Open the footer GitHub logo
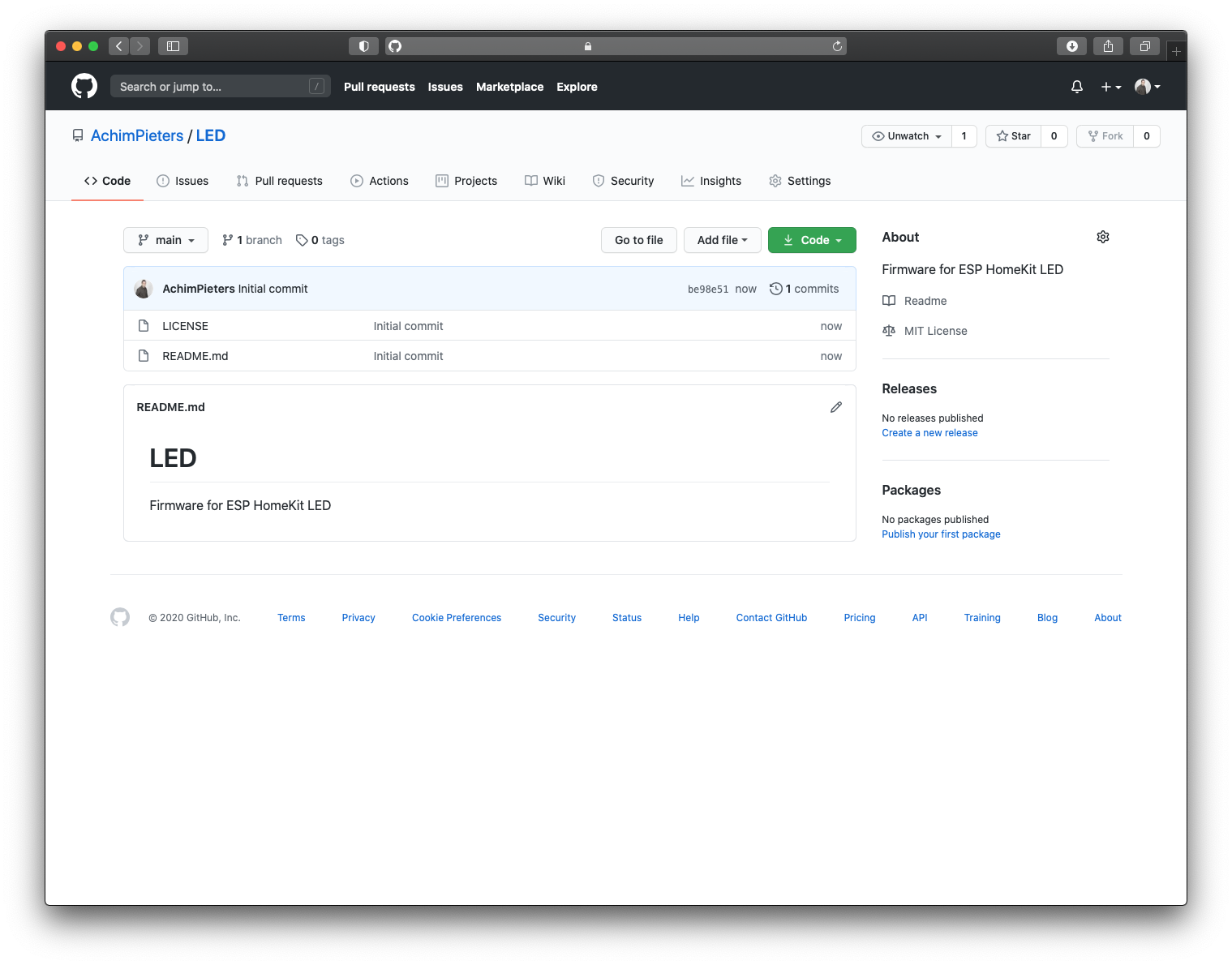This screenshot has width=1232, height=965. (120, 617)
